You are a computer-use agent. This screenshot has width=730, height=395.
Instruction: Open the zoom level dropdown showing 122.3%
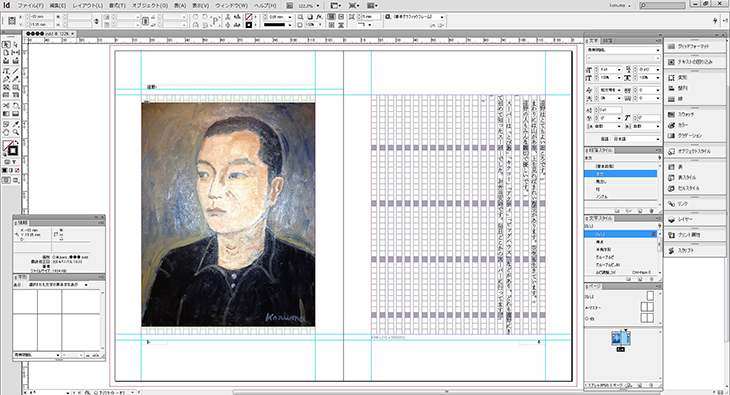[x=309, y=6]
